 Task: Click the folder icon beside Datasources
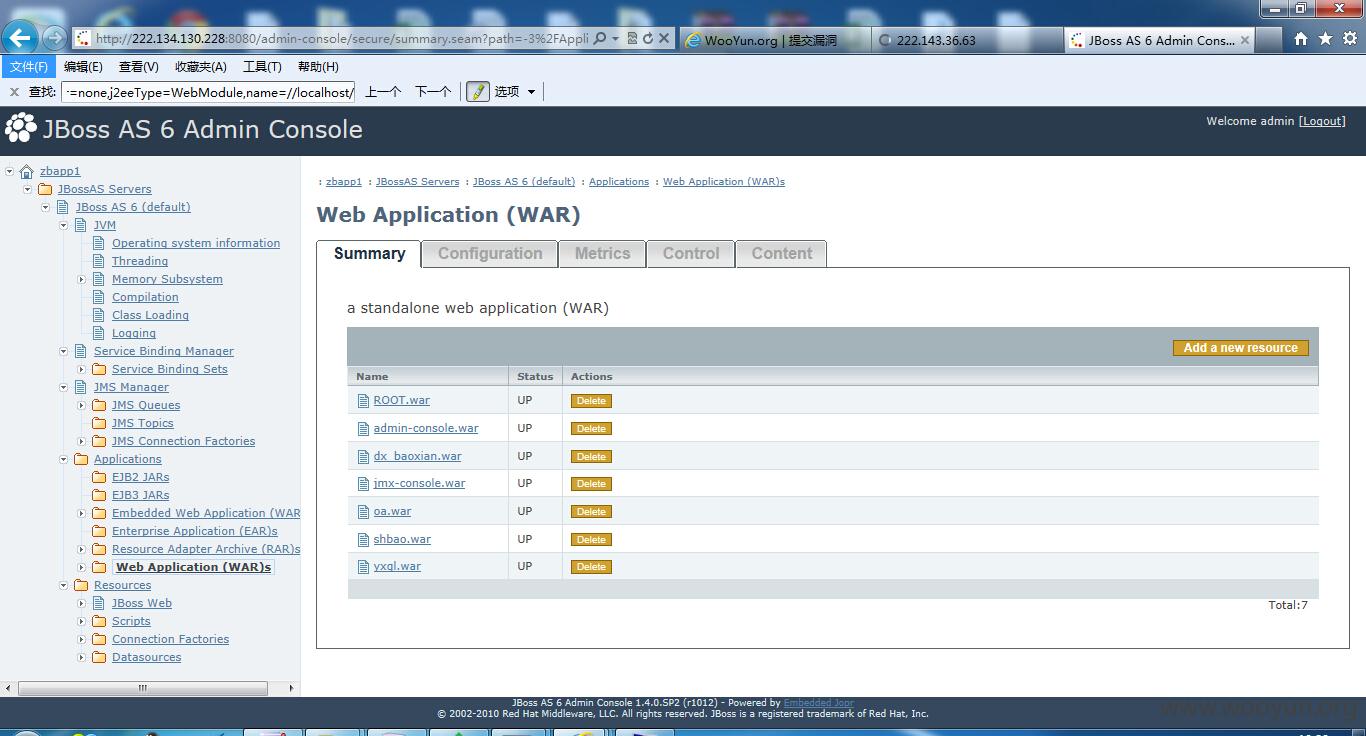[99, 657]
